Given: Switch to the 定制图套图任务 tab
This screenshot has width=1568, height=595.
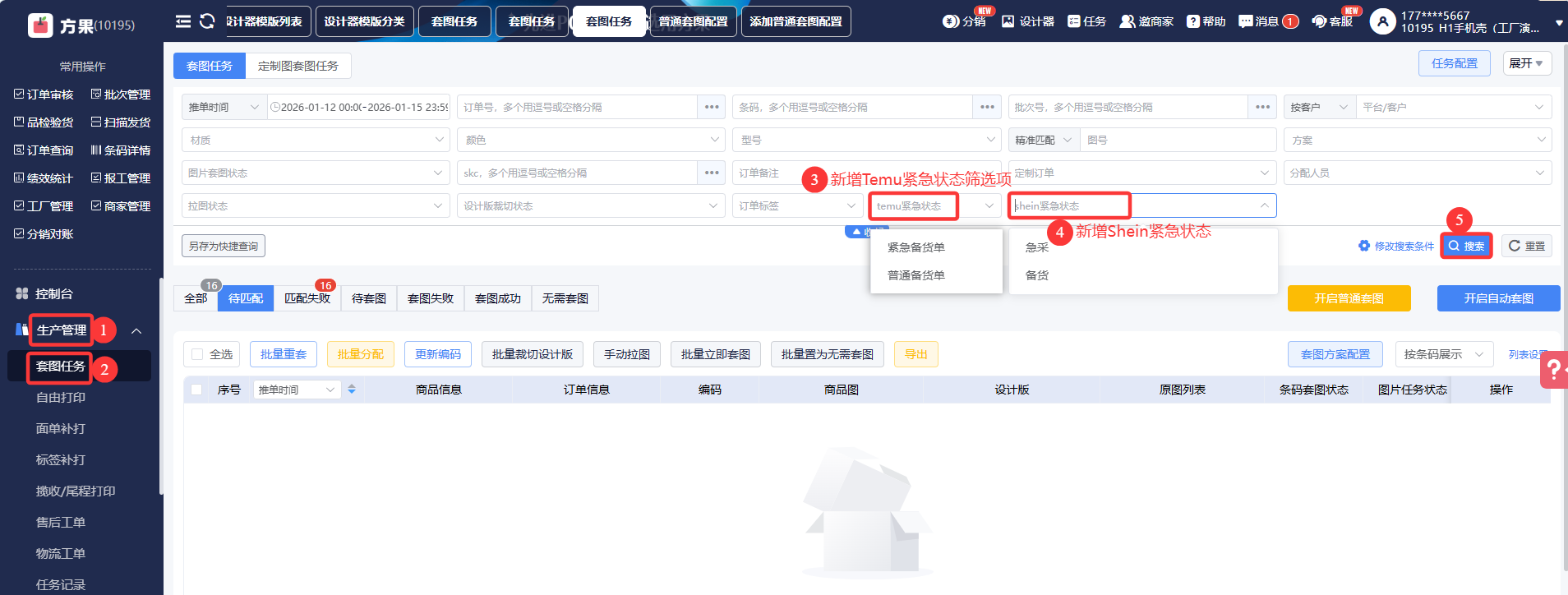Looking at the screenshot, I should 298,66.
